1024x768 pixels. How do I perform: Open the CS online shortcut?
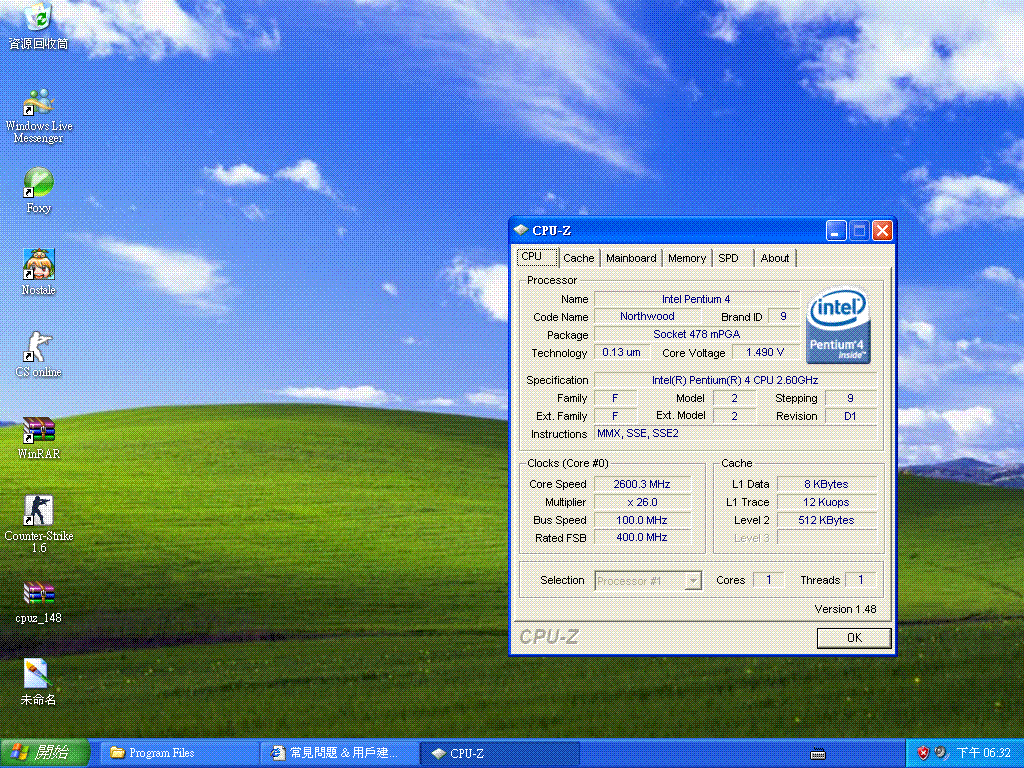tap(38, 348)
